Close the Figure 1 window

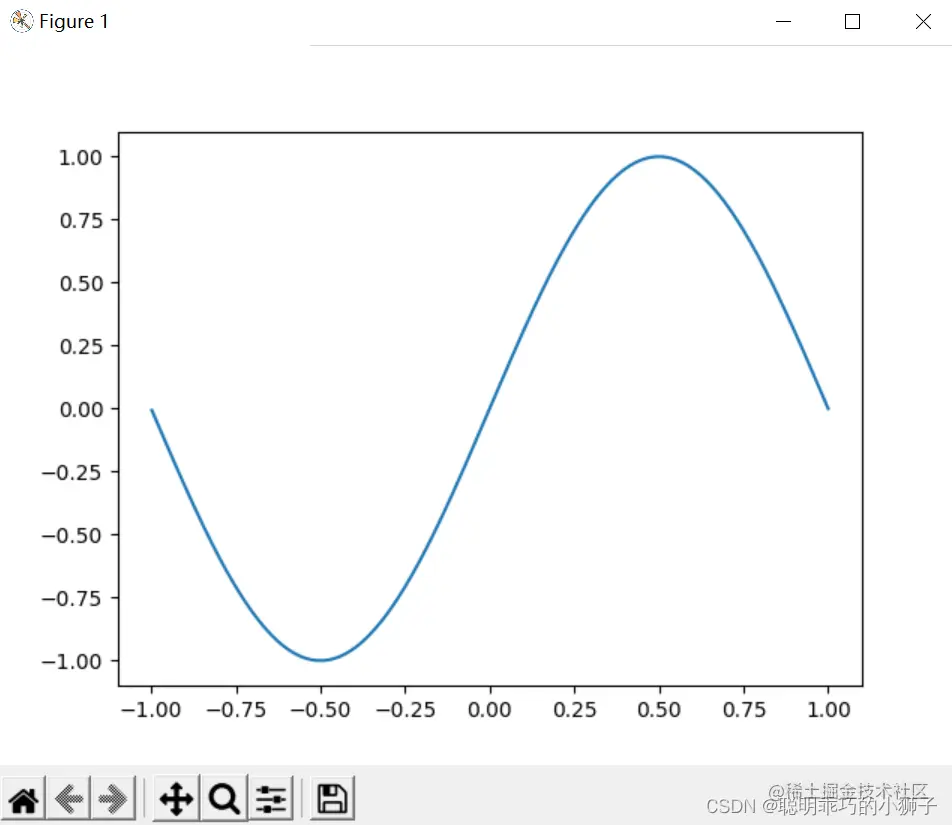pos(923,22)
